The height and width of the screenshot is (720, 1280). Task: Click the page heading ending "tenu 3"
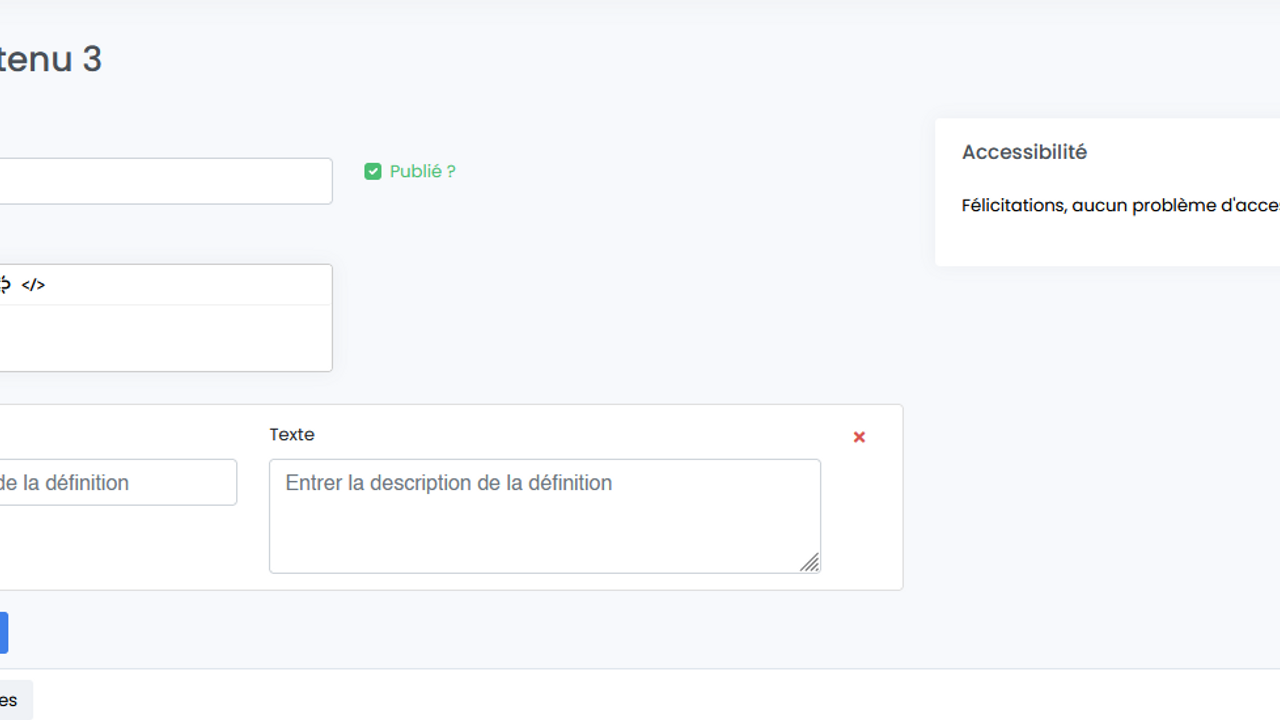[x=50, y=60]
